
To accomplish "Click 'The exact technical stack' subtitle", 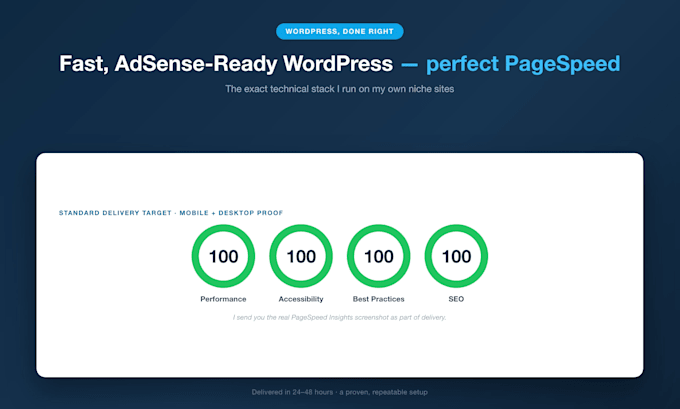I will click(340, 89).
